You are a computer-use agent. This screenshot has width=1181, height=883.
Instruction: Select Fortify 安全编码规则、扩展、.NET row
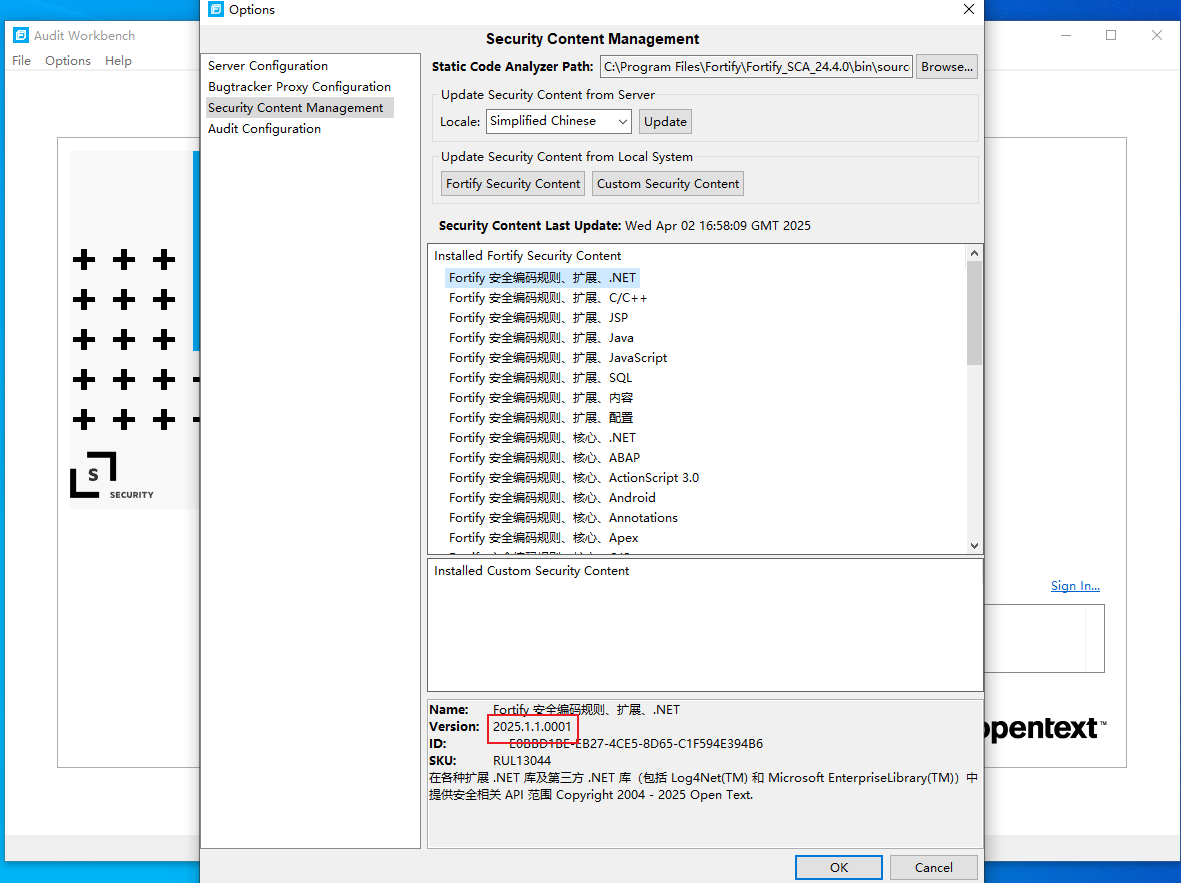click(x=542, y=278)
